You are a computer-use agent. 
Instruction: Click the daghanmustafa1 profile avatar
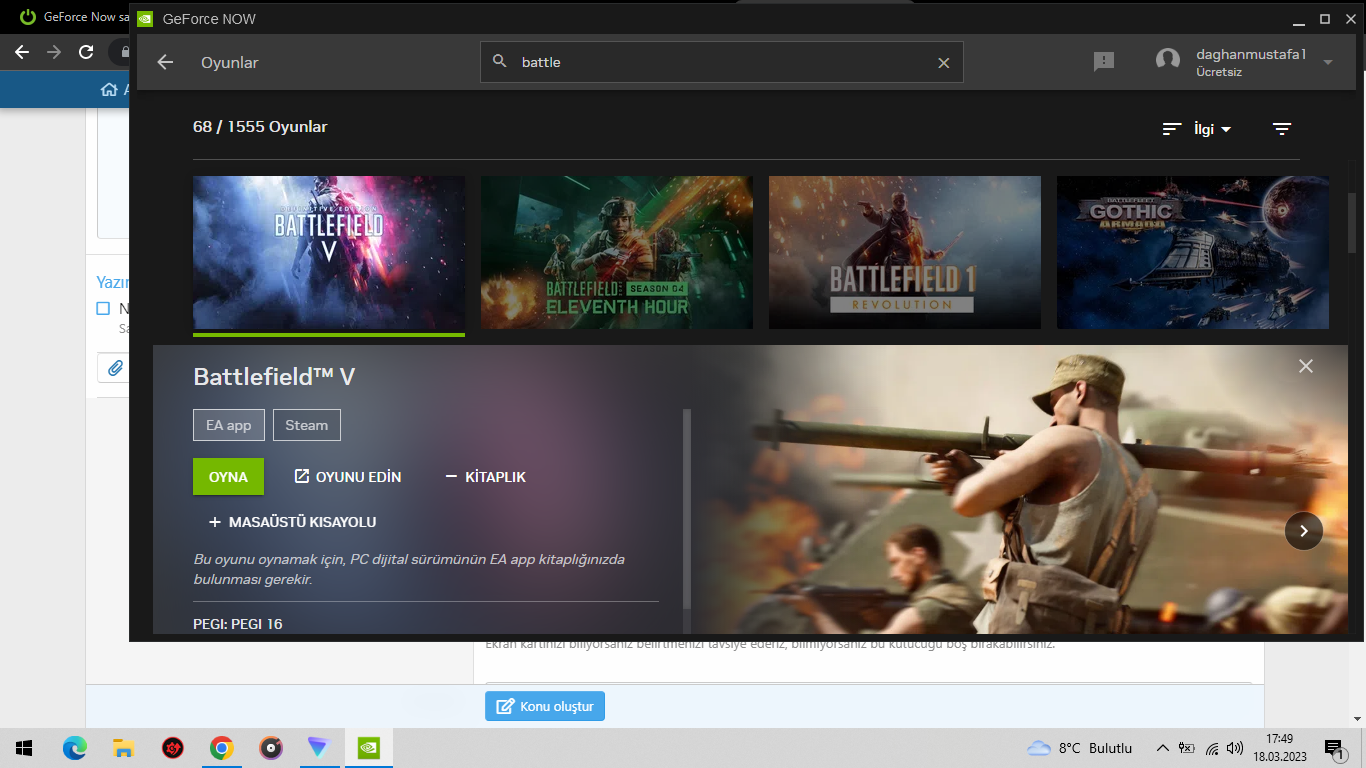1168,61
